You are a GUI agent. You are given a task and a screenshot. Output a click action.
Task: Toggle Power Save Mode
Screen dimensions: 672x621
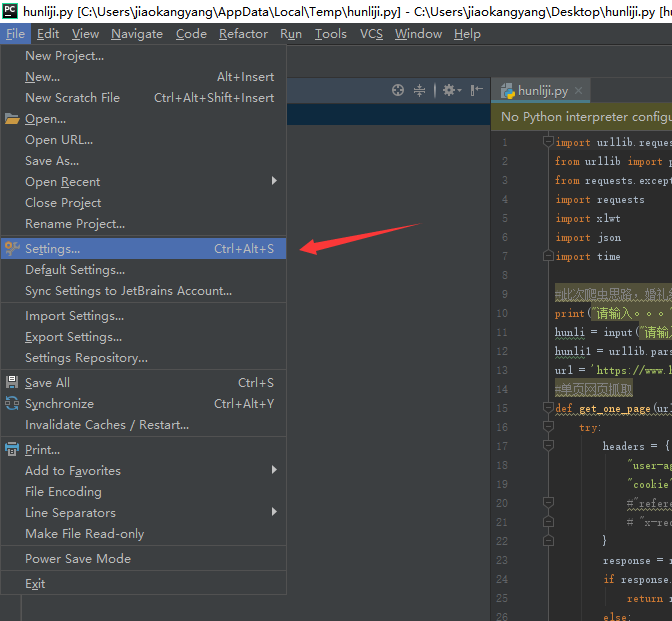tap(144, 558)
